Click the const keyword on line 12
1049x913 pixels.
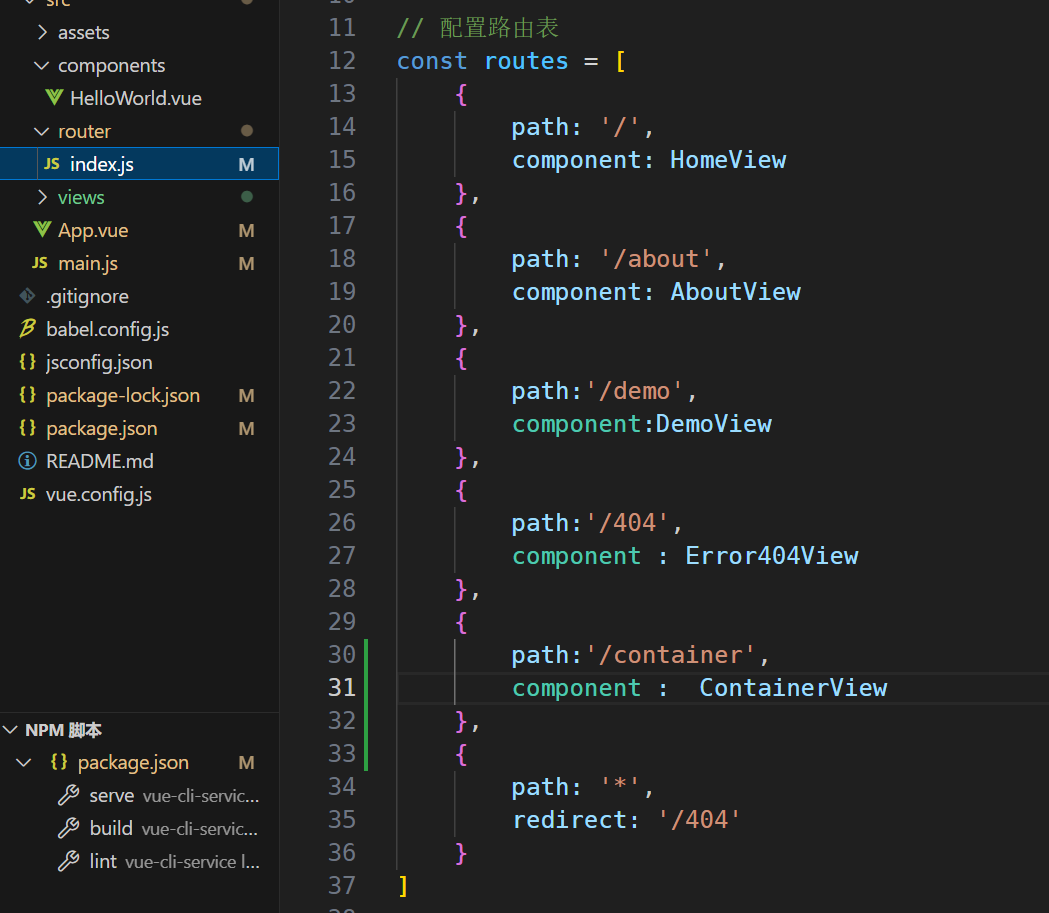click(432, 62)
